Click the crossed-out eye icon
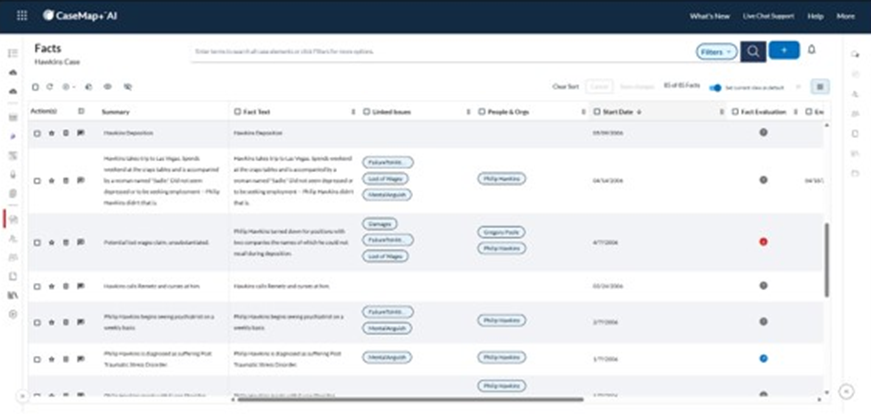The width and height of the screenshot is (871, 414). pyautogui.click(x=127, y=87)
